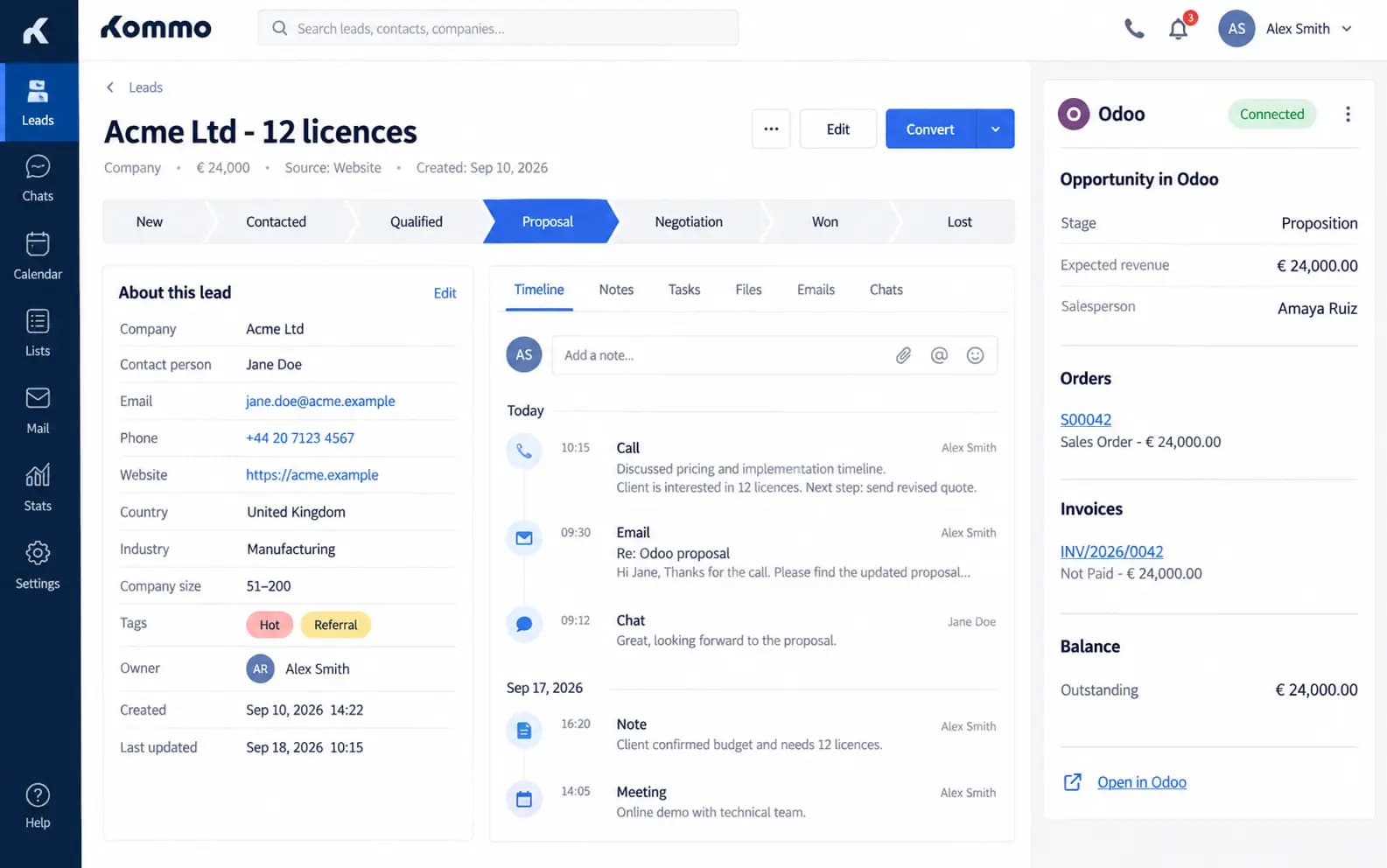The width and height of the screenshot is (1387, 868).
Task: Open Mail from the sidebar
Action: (39, 410)
